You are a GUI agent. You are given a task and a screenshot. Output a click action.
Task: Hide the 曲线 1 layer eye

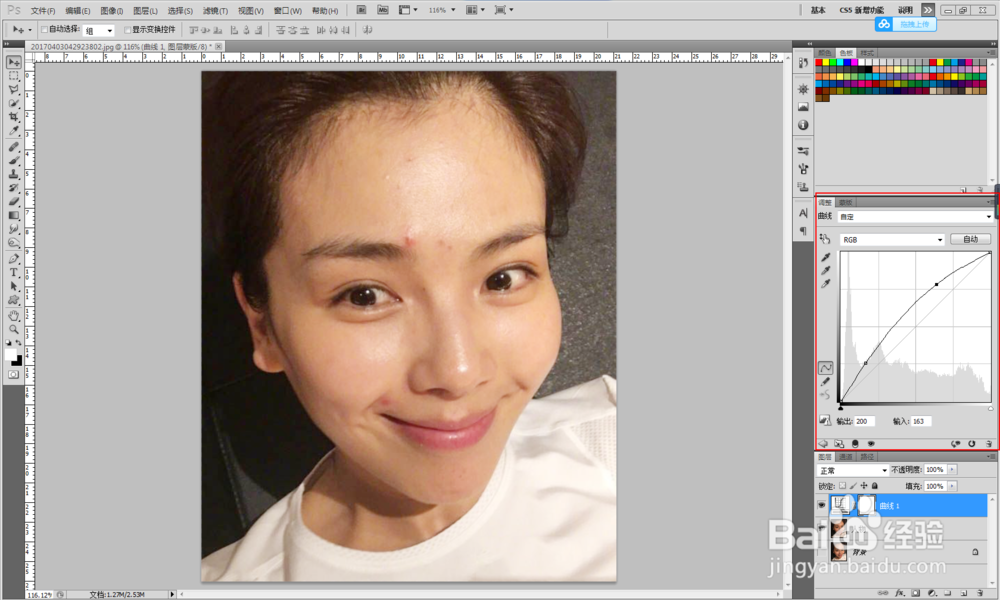pyautogui.click(x=821, y=505)
